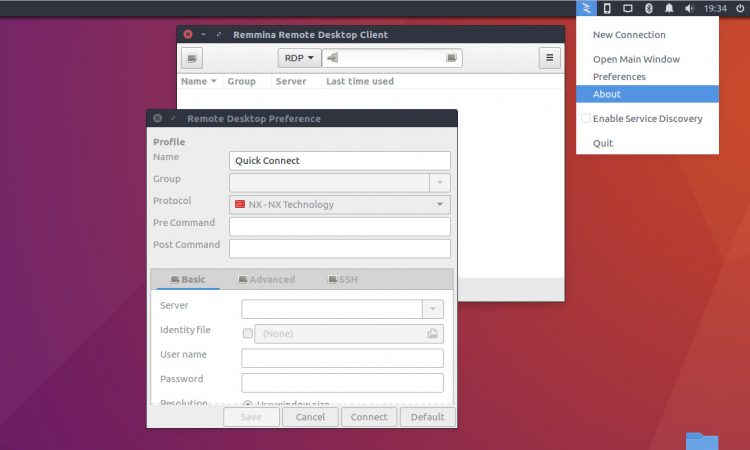
Task: Open the notification bell indicator
Action: [669, 8]
